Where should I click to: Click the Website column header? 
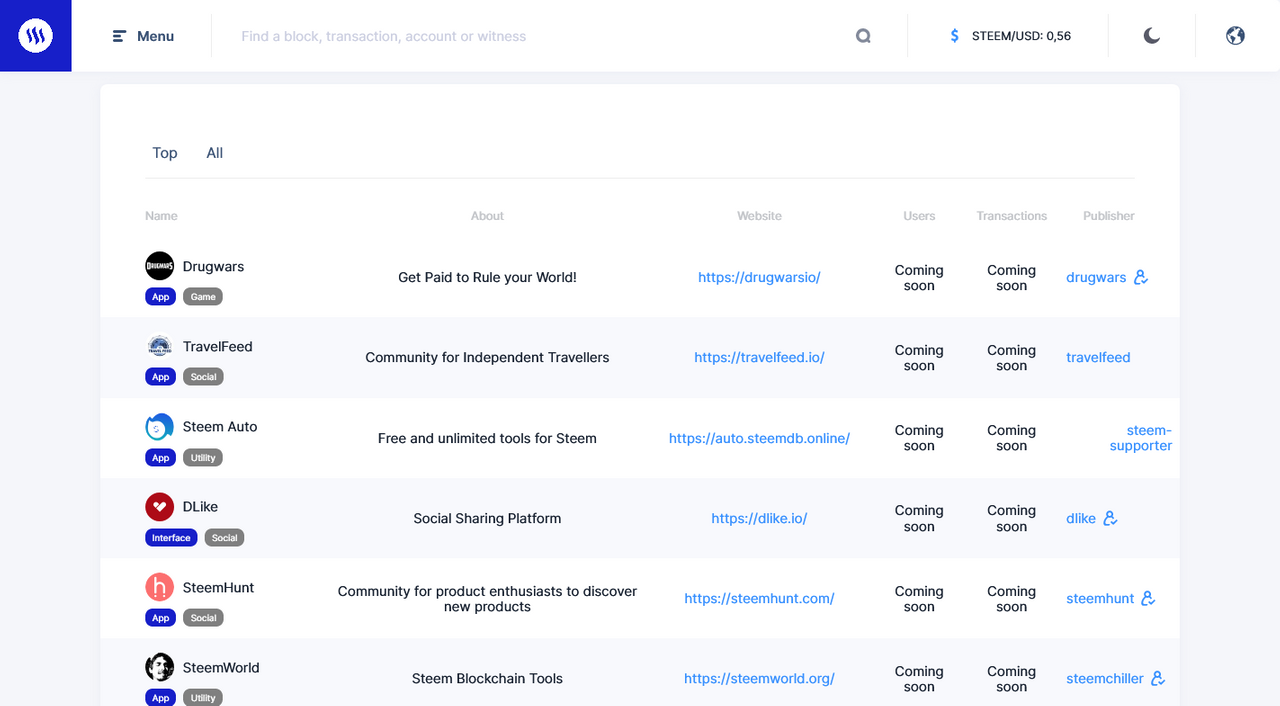coord(759,216)
